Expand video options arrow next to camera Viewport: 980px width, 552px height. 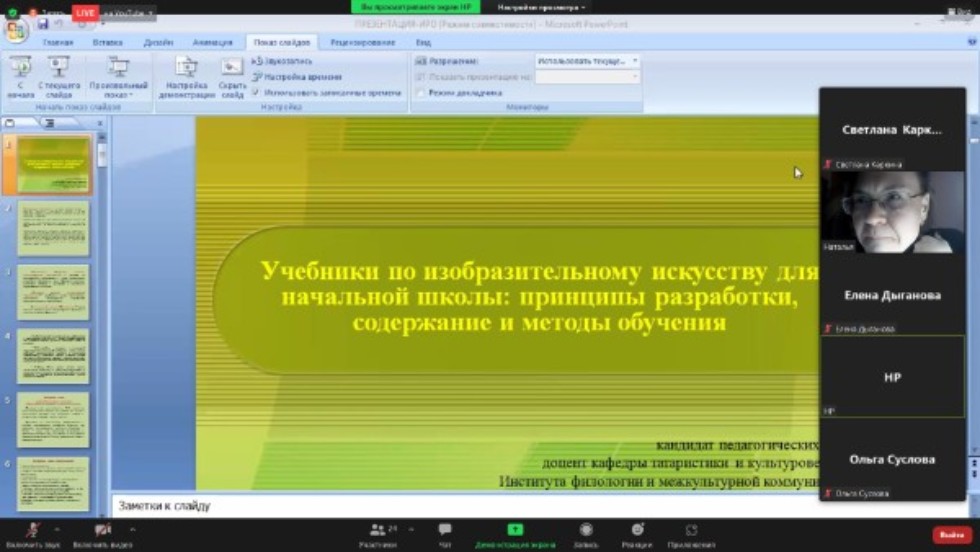coord(132,529)
